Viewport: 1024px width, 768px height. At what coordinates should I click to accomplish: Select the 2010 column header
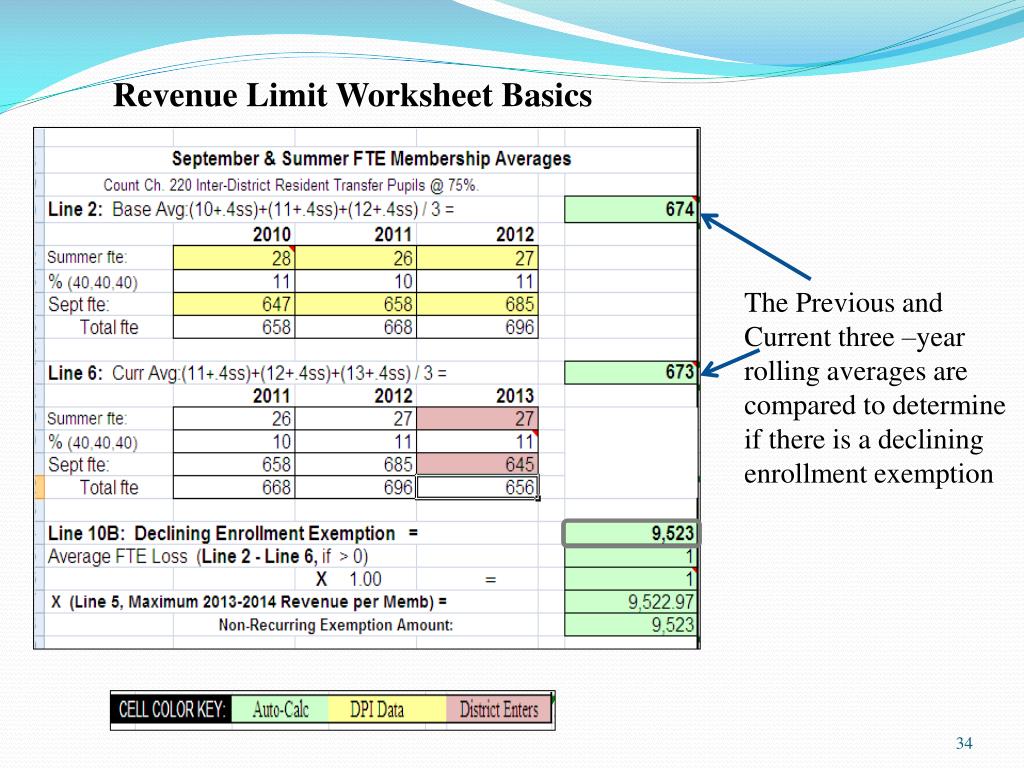point(271,234)
